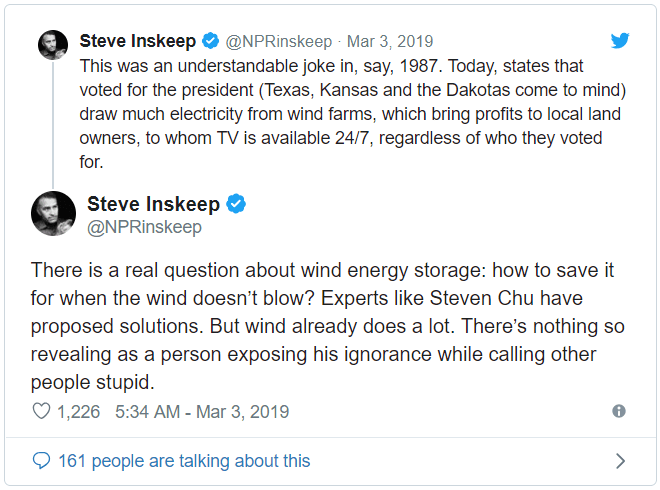
Task: Open 5:34 AM - Mar 3, 2019 timestamp
Action: point(202,411)
